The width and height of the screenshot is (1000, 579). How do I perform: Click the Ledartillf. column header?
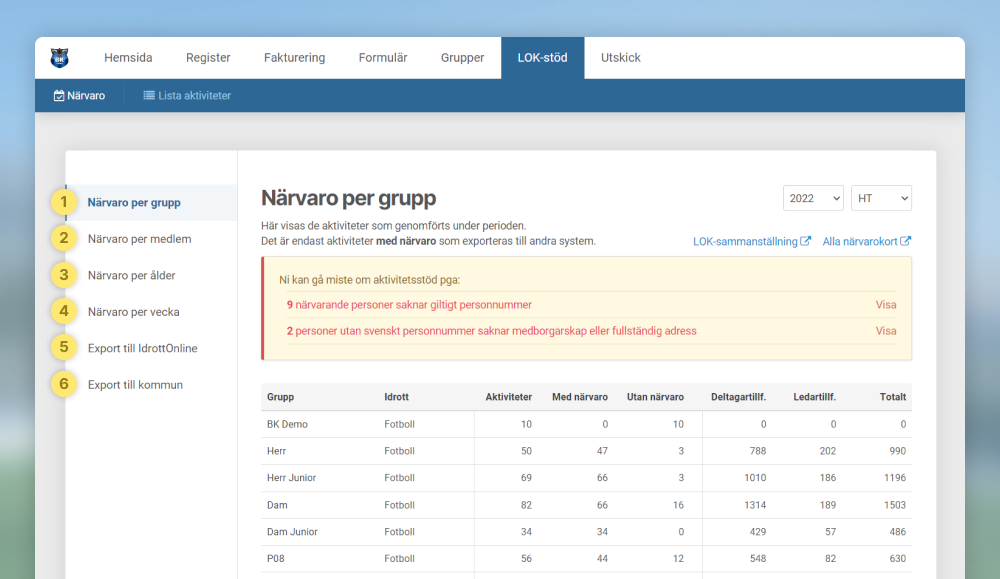point(814,397)
